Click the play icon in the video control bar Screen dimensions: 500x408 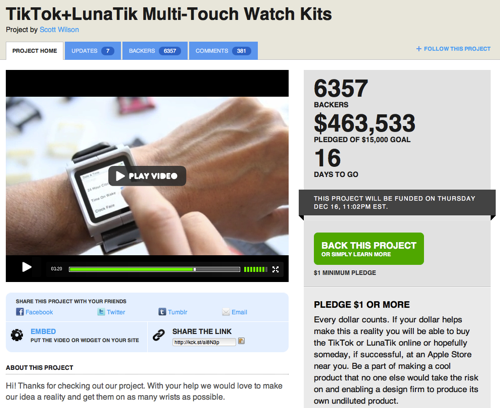click(x=26, y=267)
